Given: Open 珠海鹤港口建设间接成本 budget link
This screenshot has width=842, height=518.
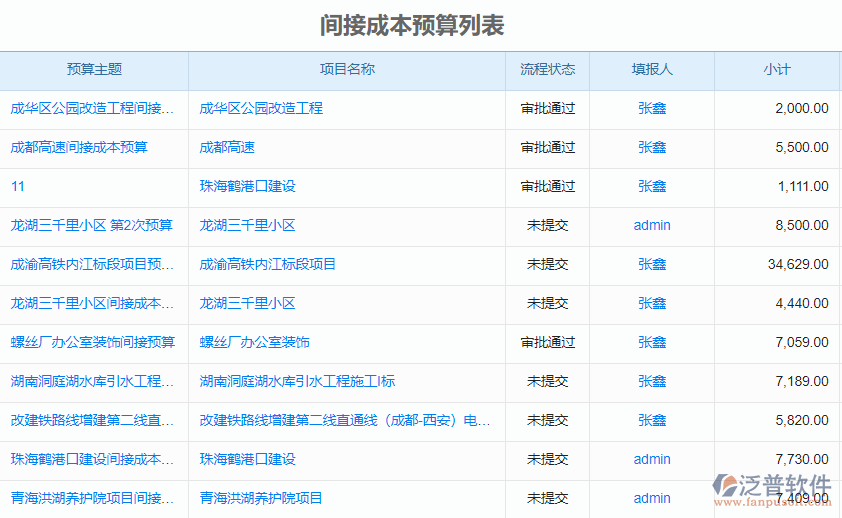Looking at the screenshot, I should point(93,459).
